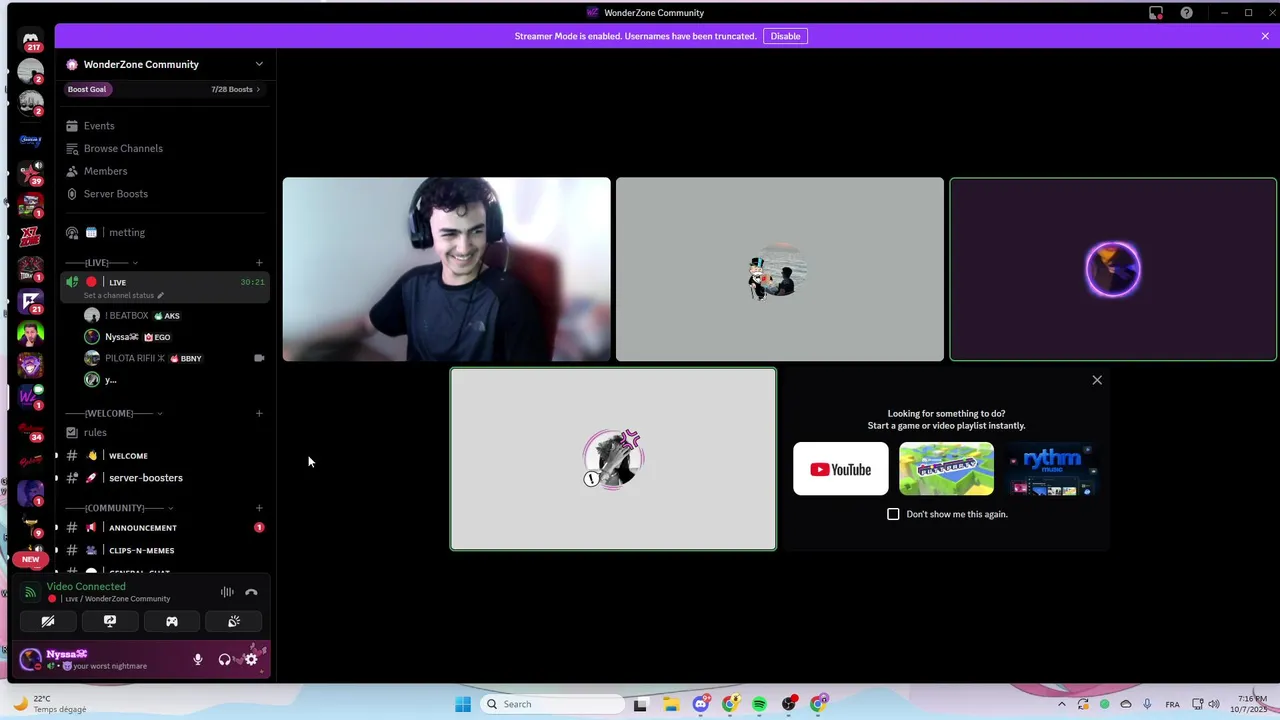Collapse the WELCOME category
1280x720 pixels.
[113, 413]
